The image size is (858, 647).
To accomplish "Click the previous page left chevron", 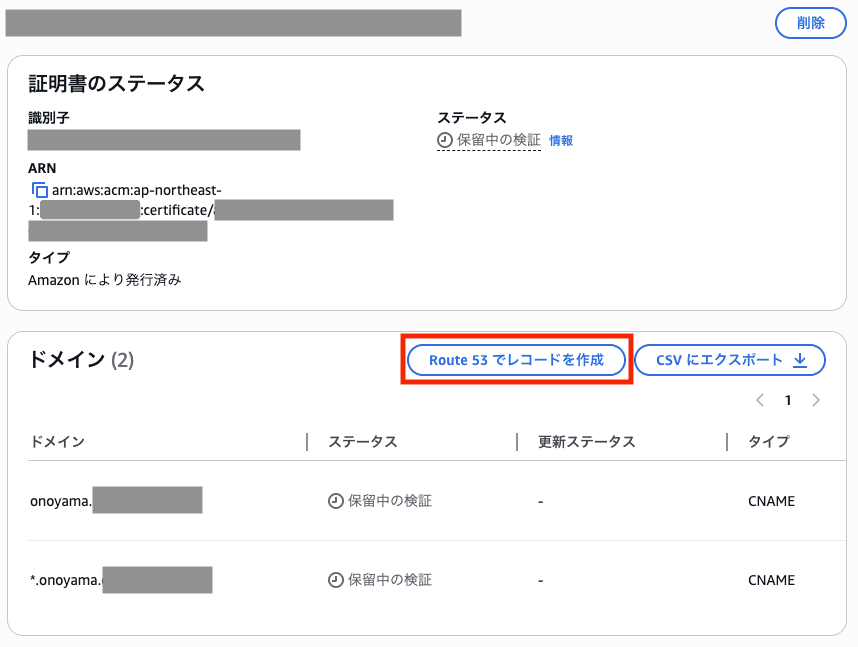I will (759, 400).
